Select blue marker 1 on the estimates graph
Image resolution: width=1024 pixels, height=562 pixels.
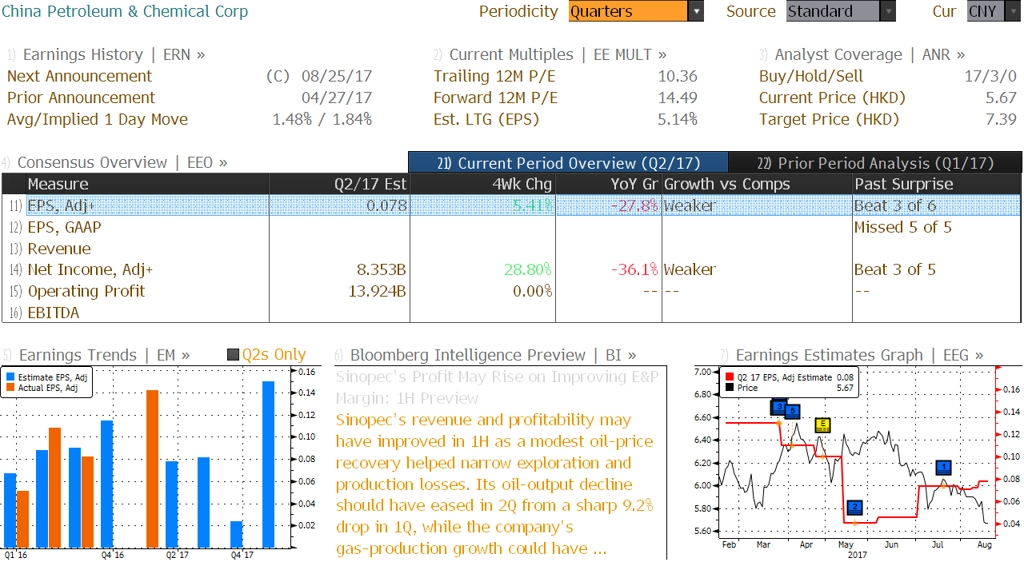point(943,467)
